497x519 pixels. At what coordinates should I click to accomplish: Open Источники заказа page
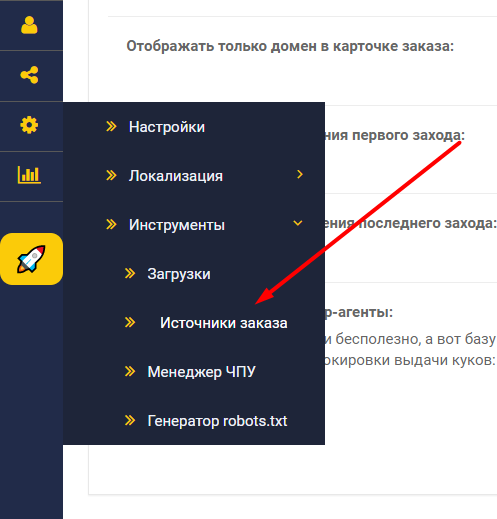coord(224,323)
